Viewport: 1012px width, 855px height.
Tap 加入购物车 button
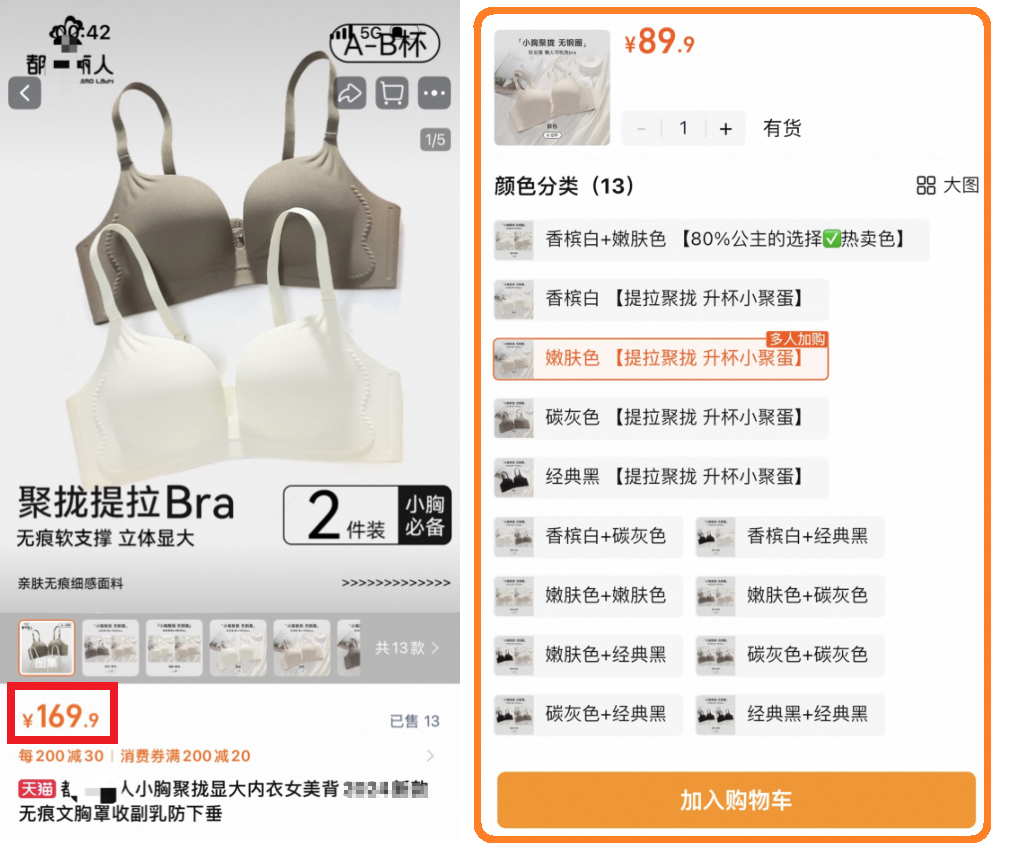(x=736, y=800)
